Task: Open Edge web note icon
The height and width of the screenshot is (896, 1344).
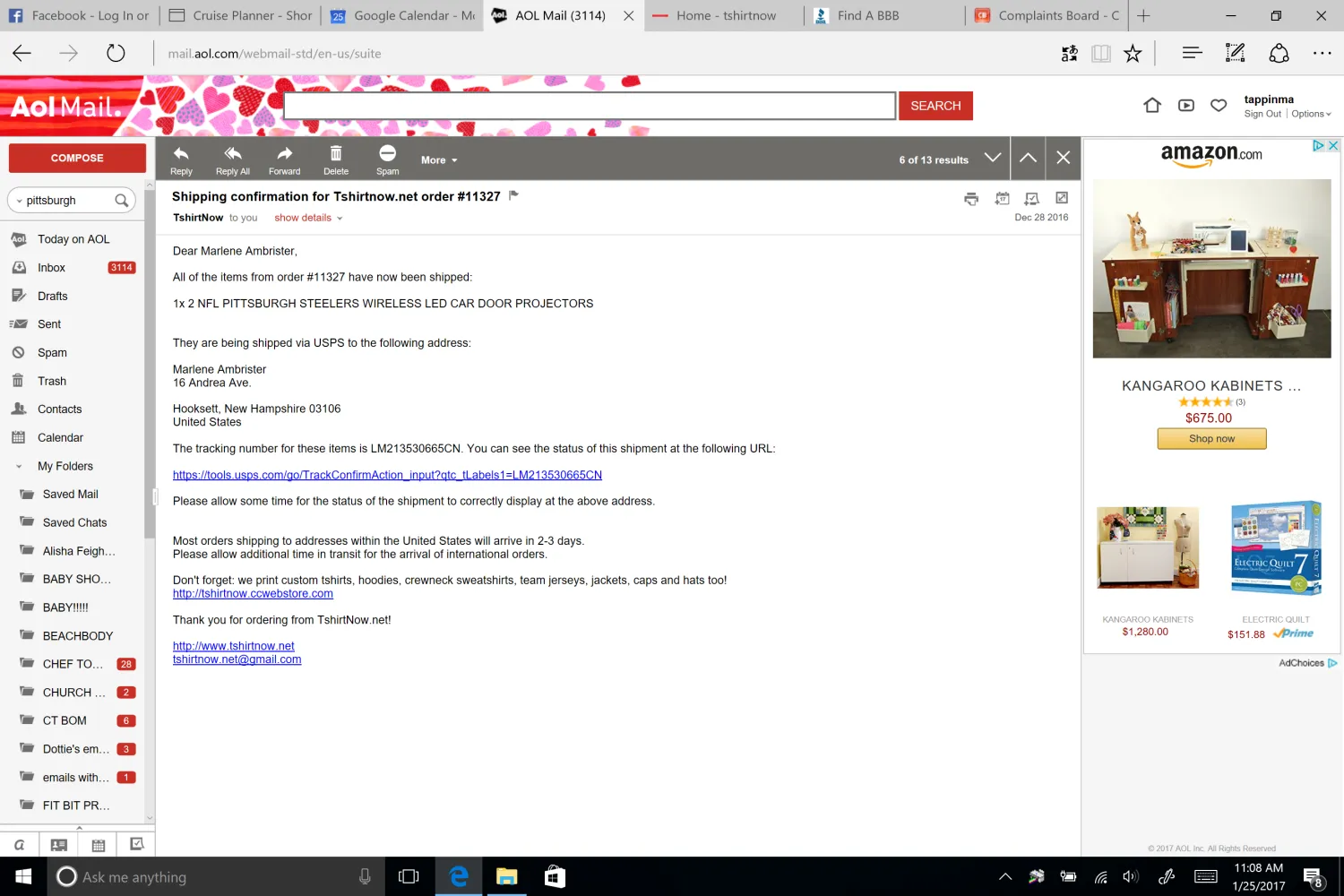Action: click(1236, 54)
